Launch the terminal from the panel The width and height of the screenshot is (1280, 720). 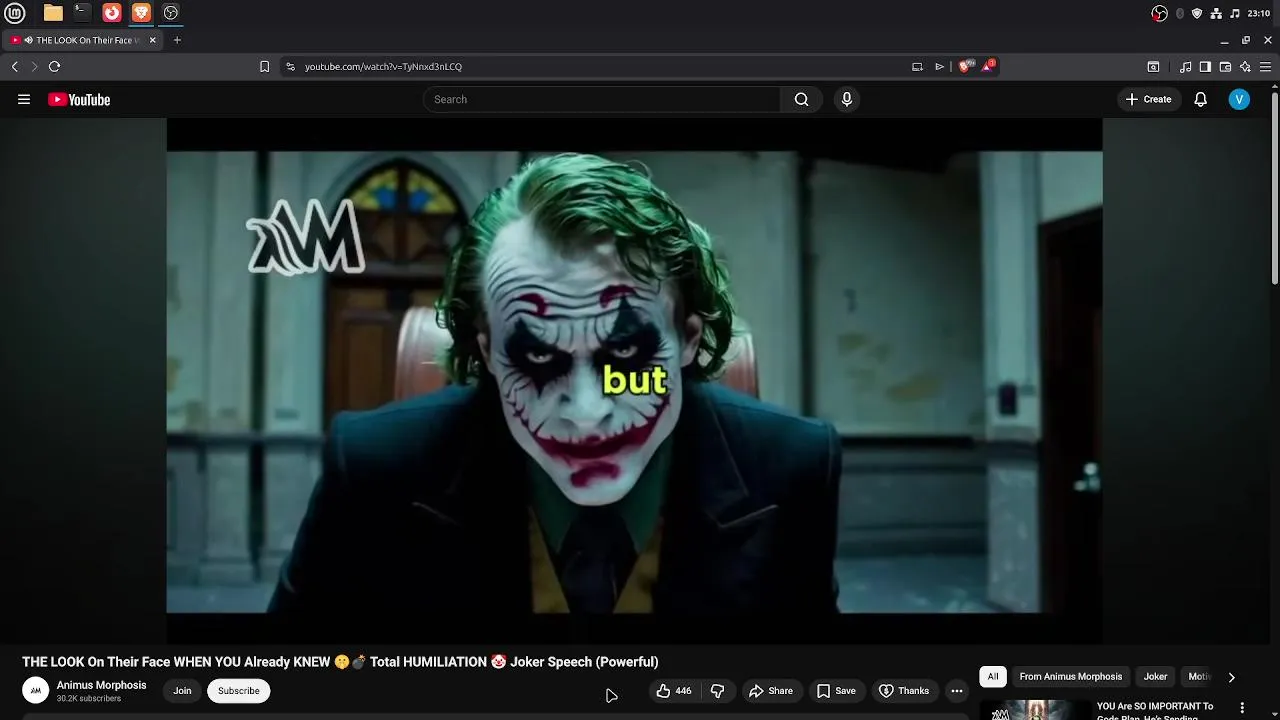[x=82, y=13]
